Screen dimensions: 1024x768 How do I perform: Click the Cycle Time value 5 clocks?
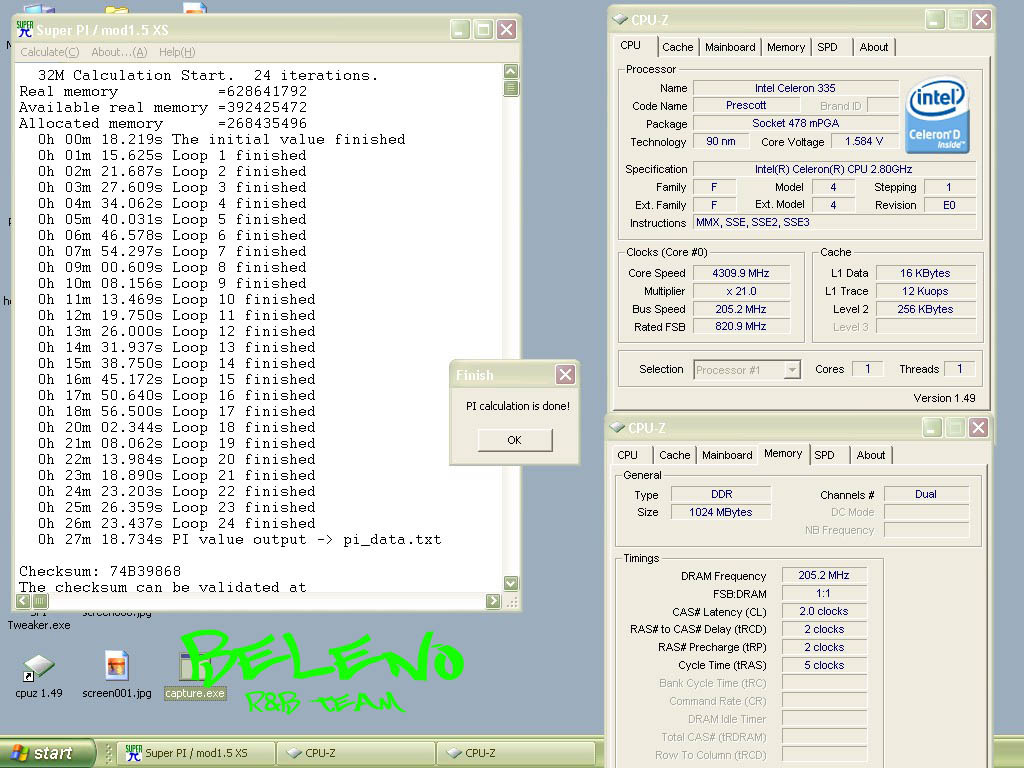824,665
